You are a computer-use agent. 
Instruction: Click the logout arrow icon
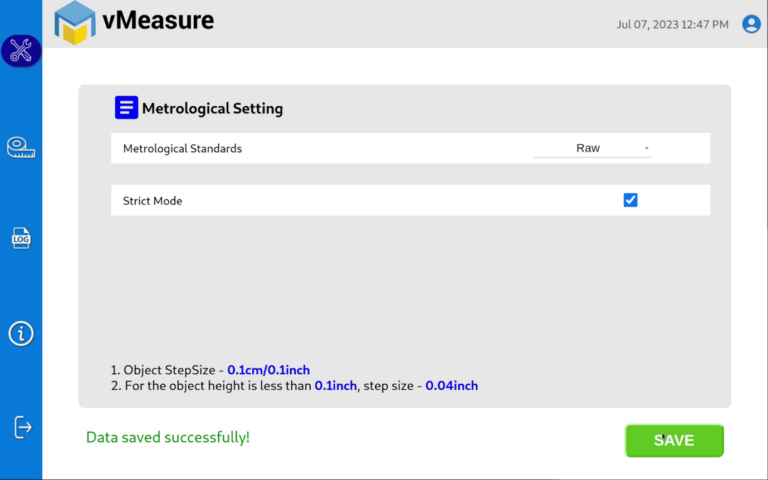(23, 427)
